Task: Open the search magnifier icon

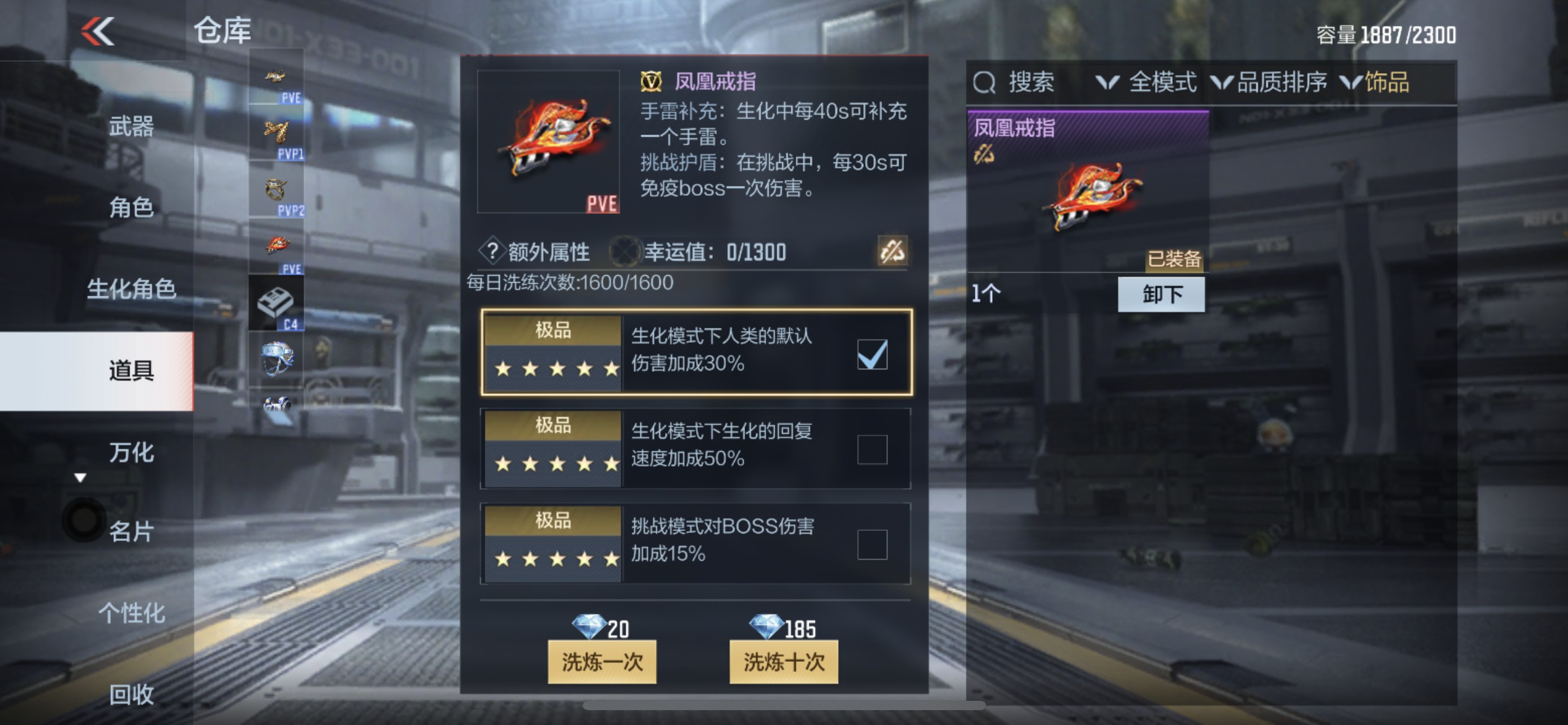Action: point(983,82)
